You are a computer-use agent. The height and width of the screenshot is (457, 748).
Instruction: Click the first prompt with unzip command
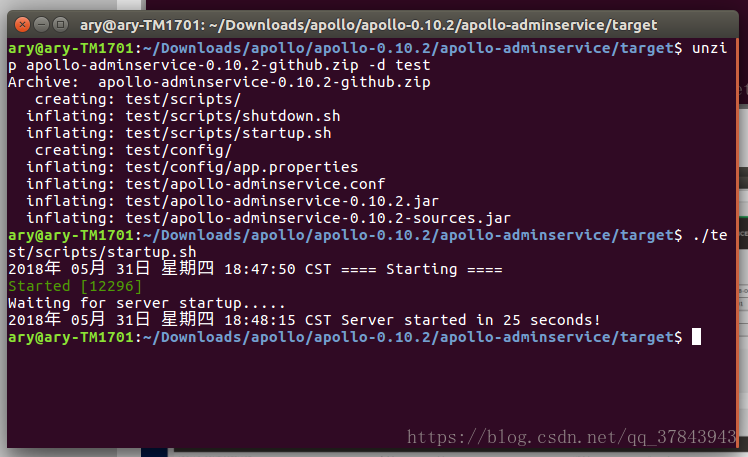(x=367, y=57)
